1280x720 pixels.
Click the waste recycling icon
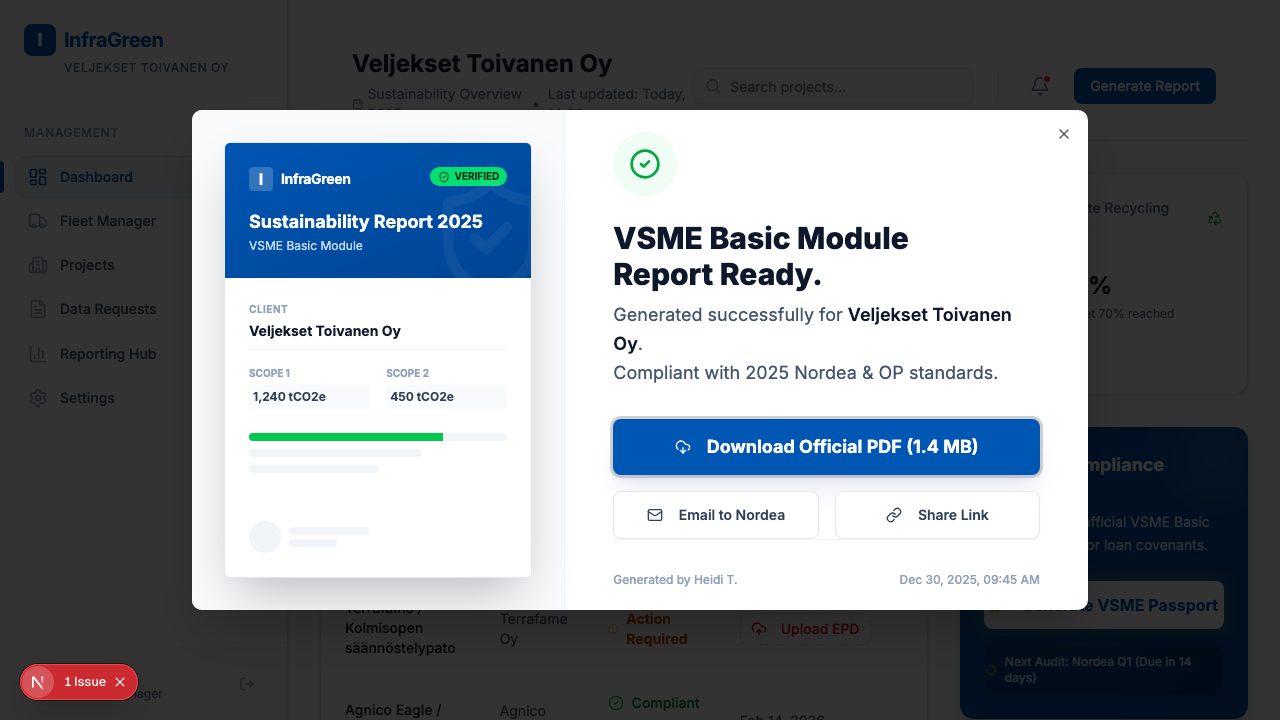coord(1214,218)
